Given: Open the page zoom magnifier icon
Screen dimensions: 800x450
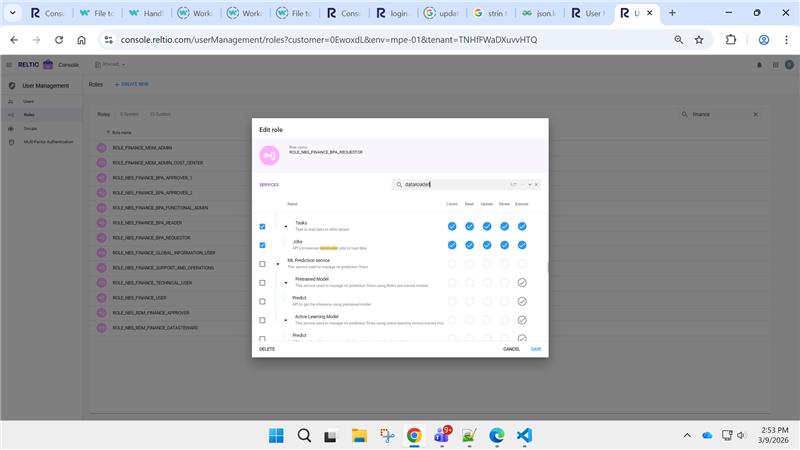Looking at the screenshot, I should (679, 40).
